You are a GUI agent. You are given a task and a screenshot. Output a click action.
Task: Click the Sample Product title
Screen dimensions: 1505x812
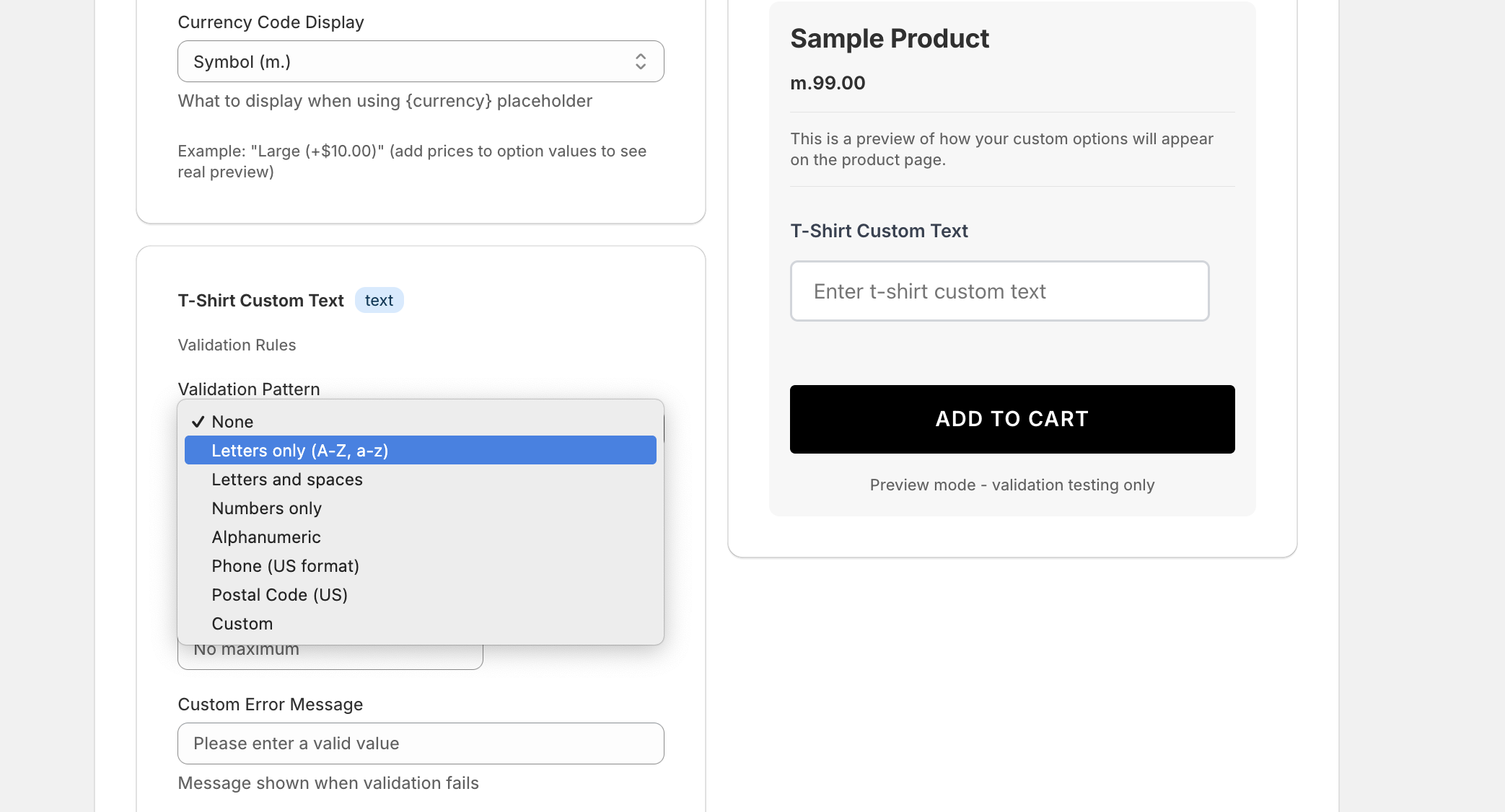pos(889,39)
